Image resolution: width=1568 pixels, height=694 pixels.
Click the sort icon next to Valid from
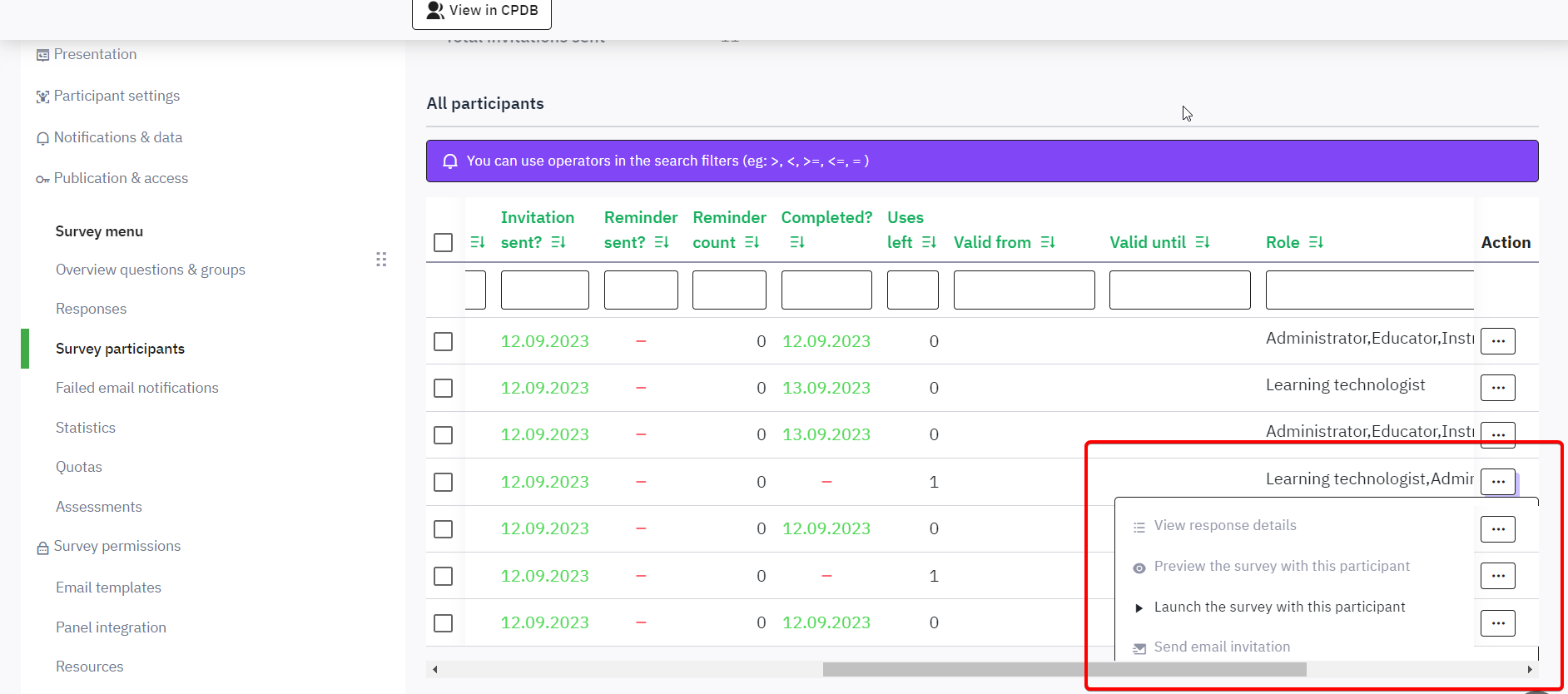point(1048,242)
